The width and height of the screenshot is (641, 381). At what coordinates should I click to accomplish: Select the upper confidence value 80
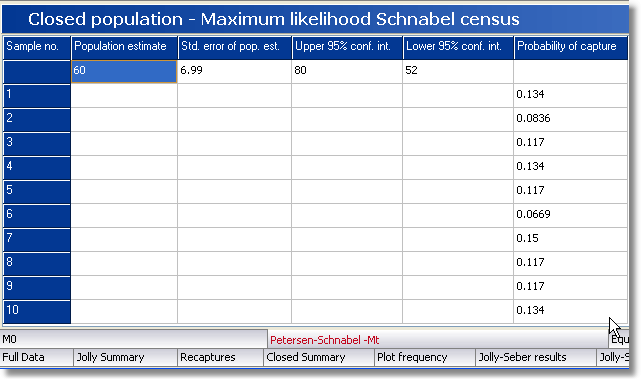point(347,72)
